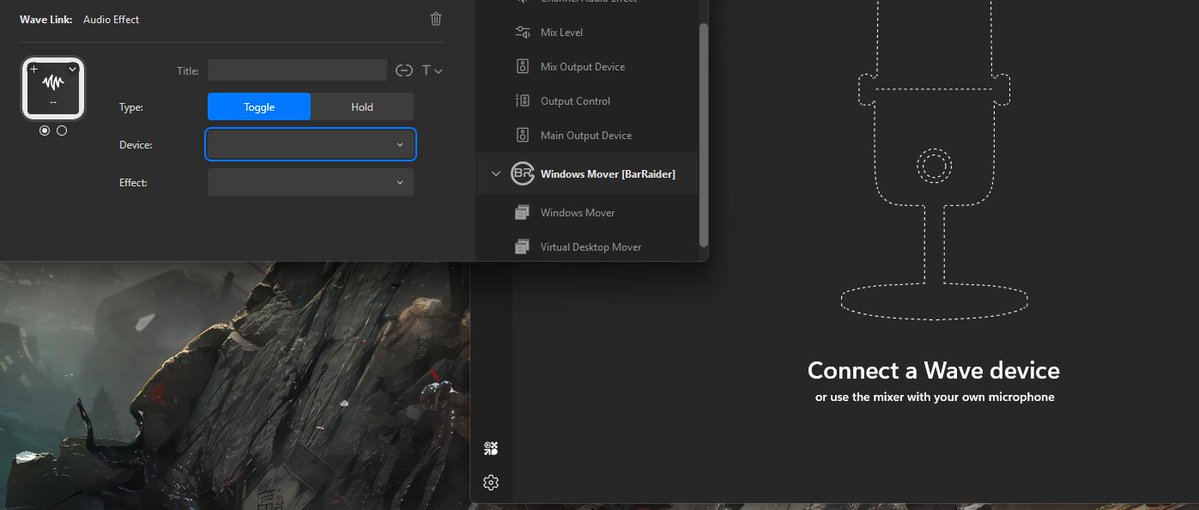The image size is (1199, 510).
Task: Set Type to Toggle
Action: [259, 107]
